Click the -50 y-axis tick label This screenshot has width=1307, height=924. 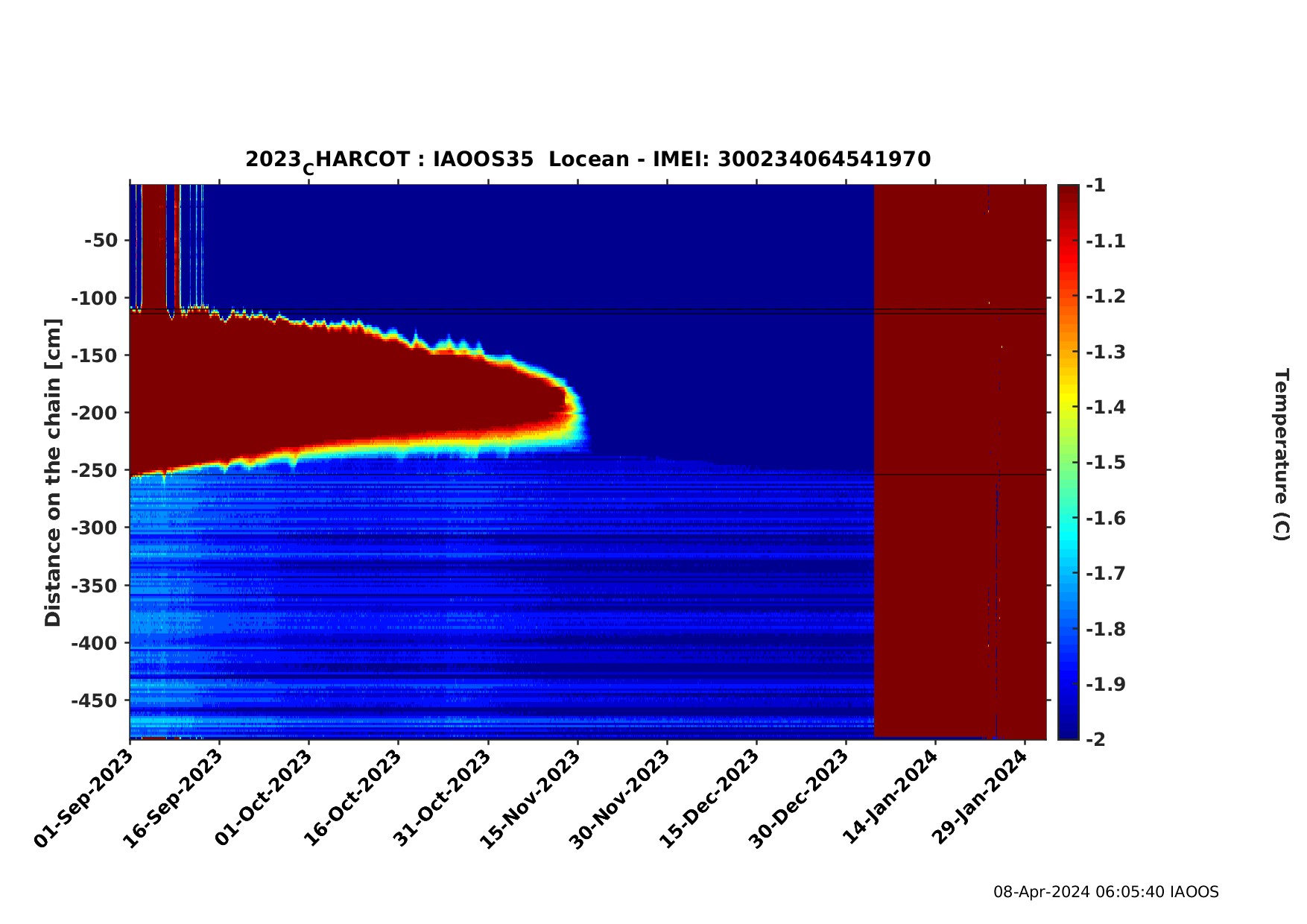tap(101, 240)
